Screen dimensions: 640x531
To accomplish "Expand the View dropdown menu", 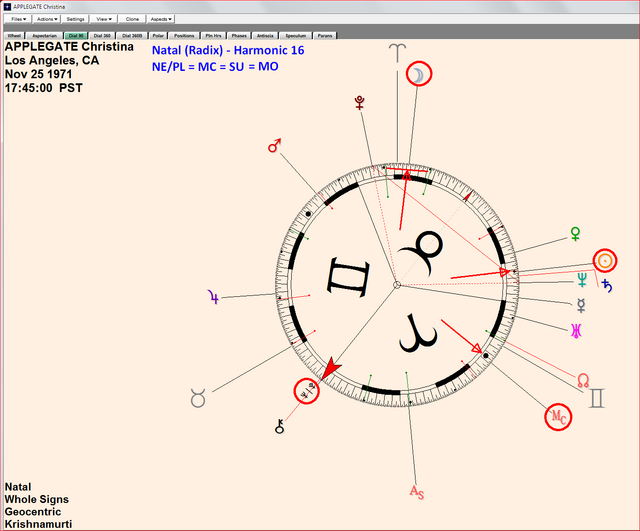I will 104,19.
